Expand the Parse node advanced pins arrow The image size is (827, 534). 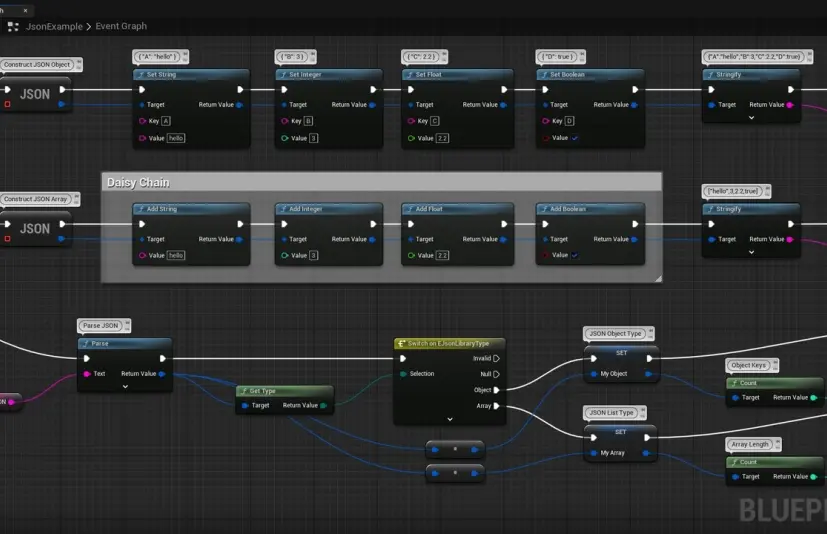click(125, 386)
